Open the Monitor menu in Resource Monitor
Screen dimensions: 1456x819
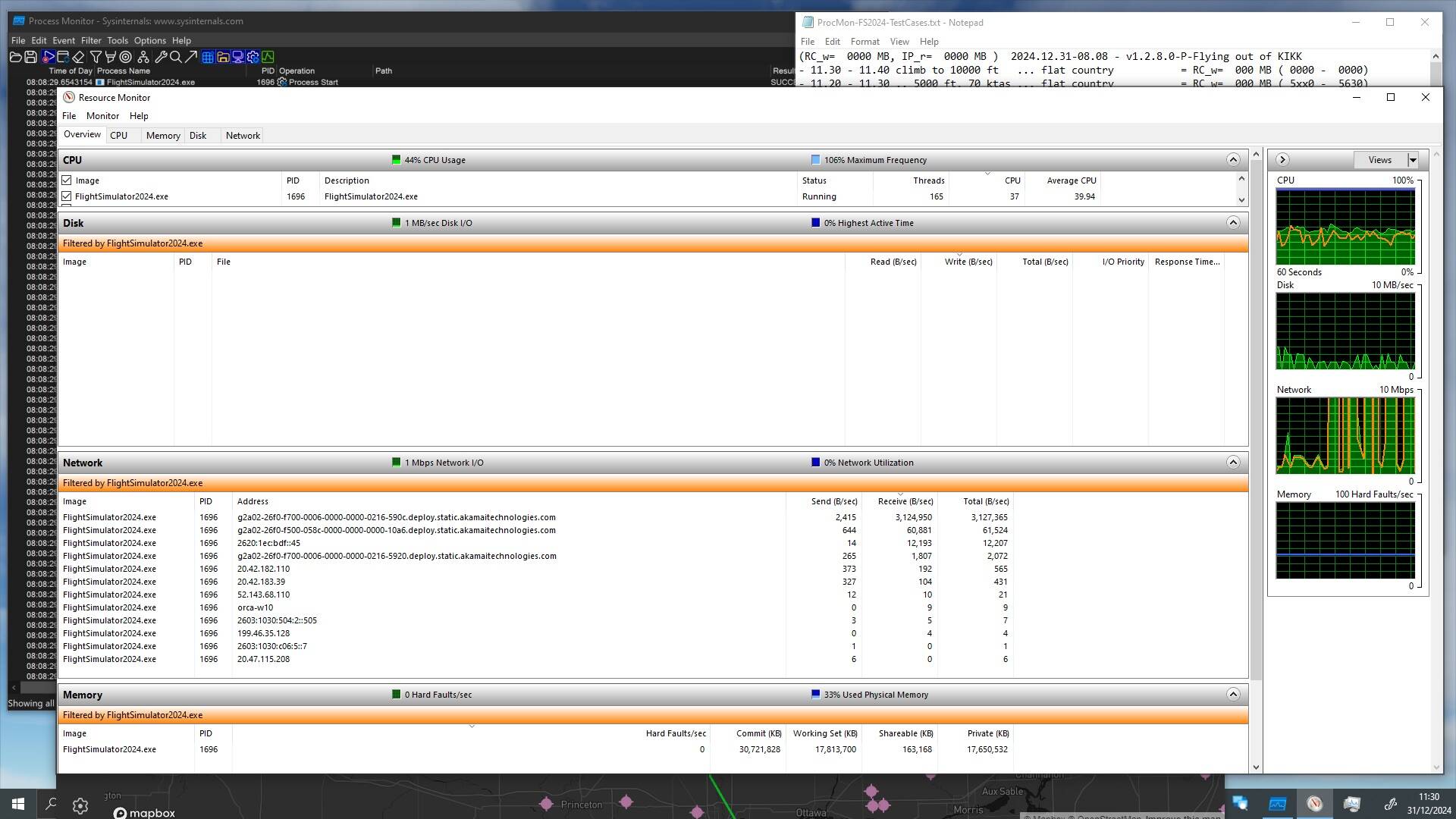(x=102, y=115)
